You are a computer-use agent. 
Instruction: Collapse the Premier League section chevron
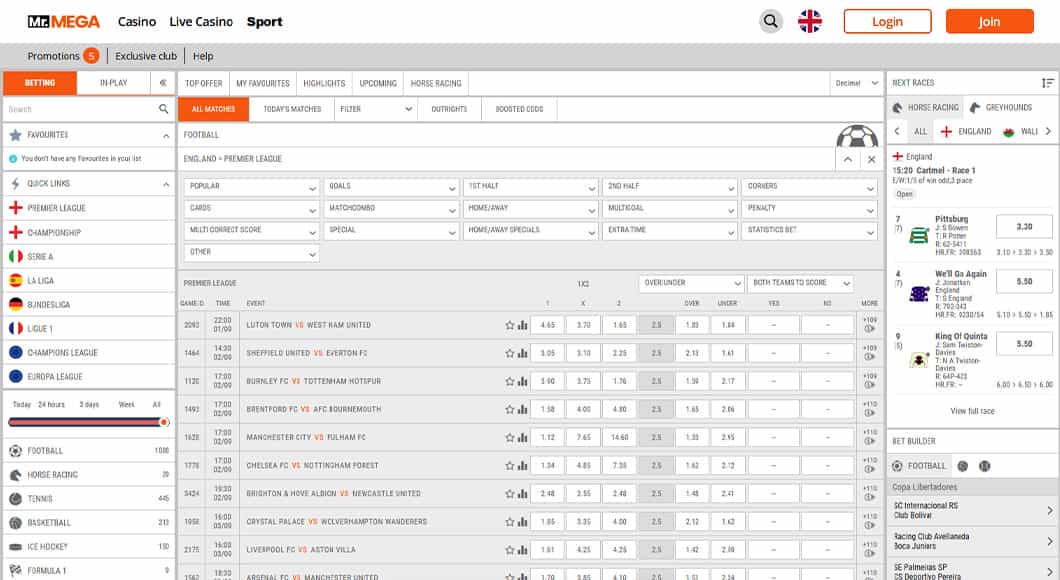click(847, 159)
